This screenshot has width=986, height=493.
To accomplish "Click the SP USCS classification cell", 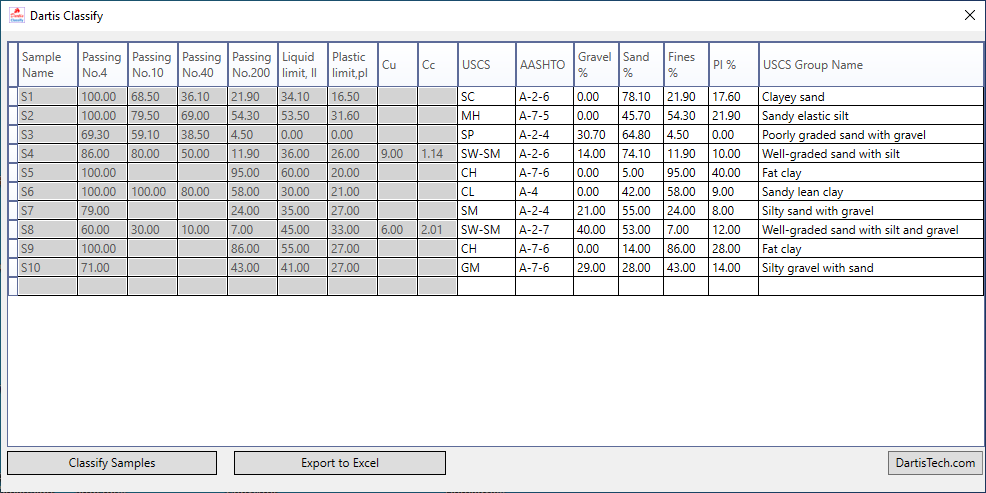I will pyautogui.click(x=487, y=135).
